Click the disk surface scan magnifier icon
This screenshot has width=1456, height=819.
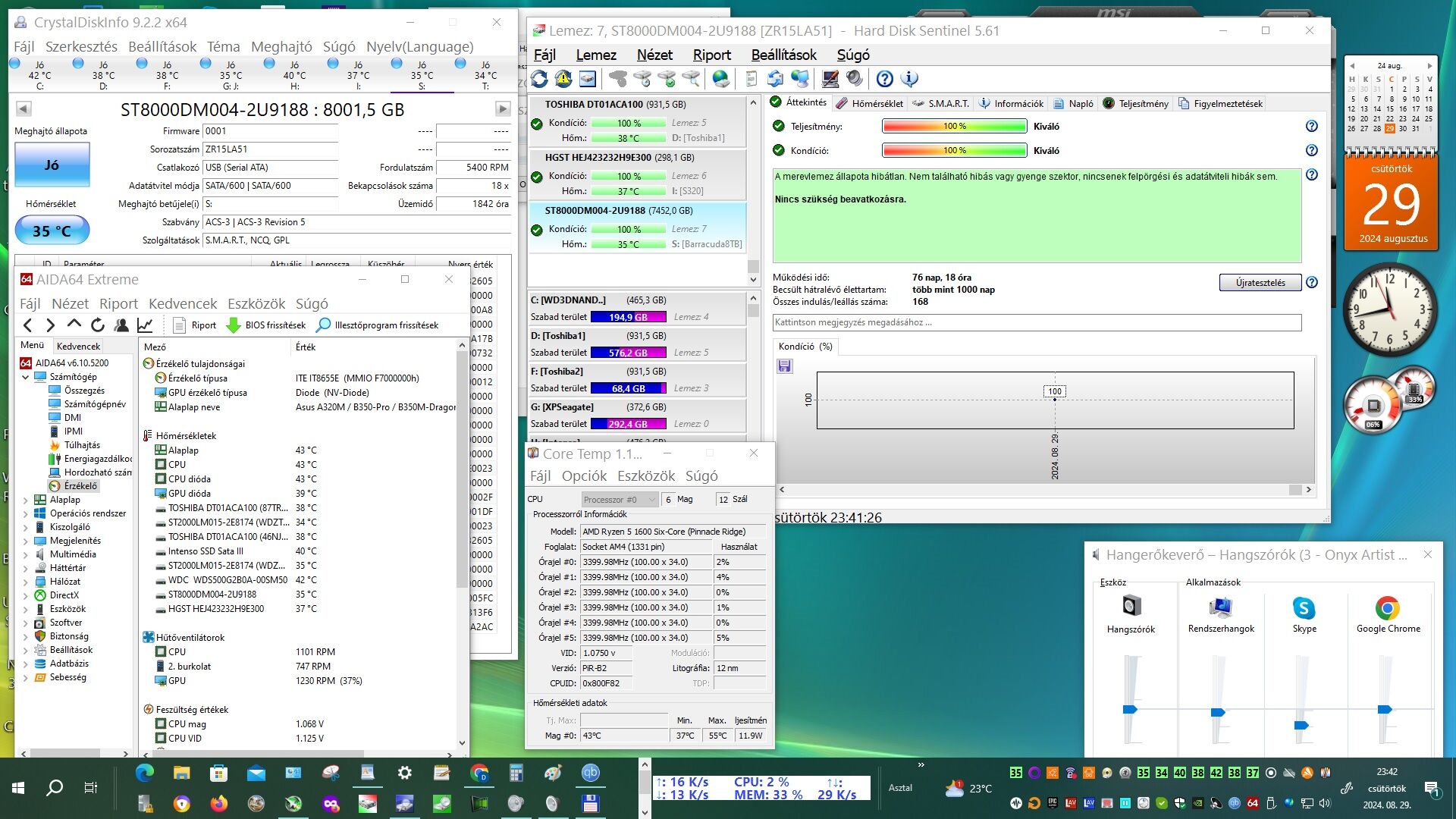691,79
